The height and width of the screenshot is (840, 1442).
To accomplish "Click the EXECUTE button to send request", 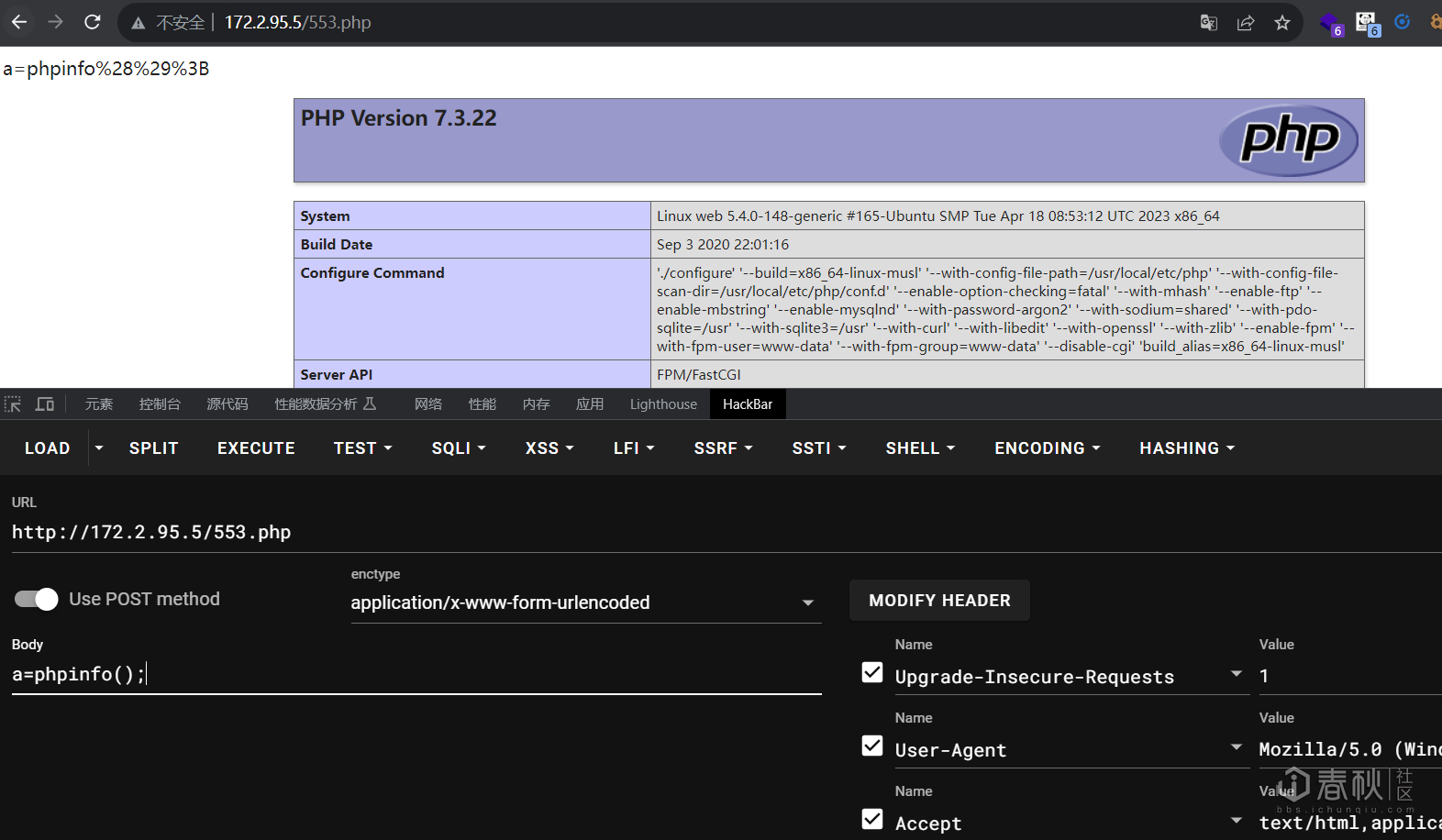I will point(256,448).
